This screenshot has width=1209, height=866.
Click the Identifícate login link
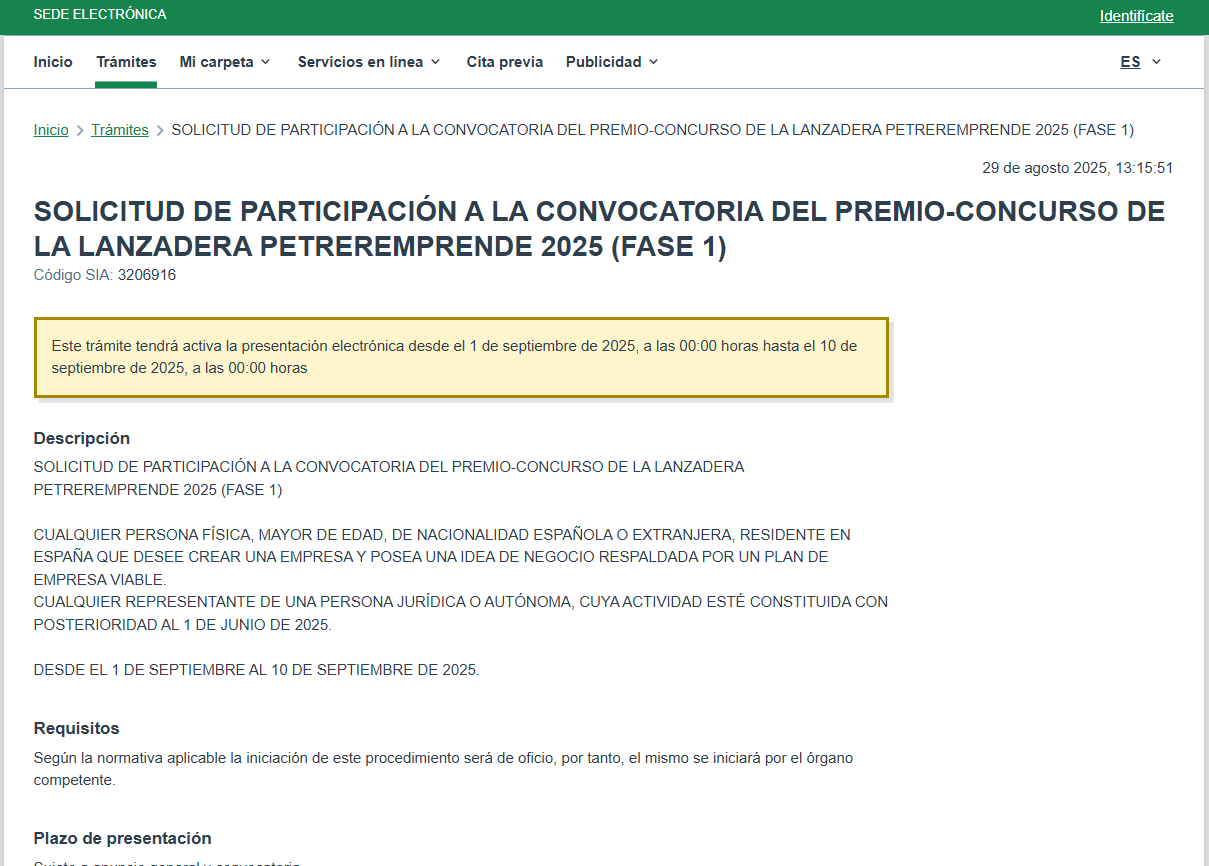pos(1136,16)
